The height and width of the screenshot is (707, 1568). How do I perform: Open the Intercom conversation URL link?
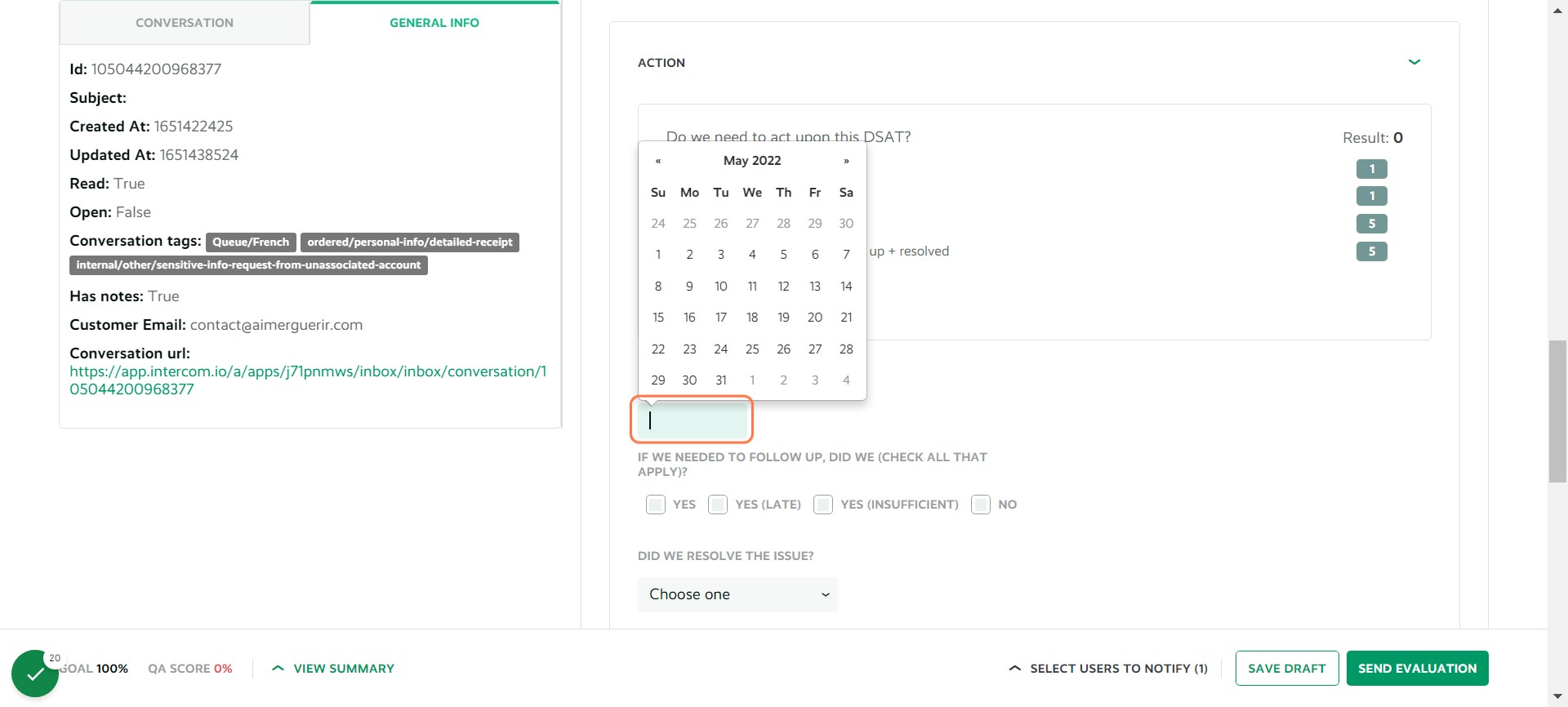click(308, 380)
